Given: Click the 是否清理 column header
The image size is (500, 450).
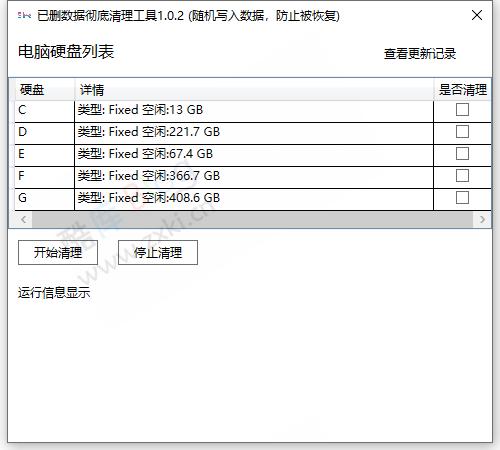Looking at the screenshot, I should pos(462,90).
